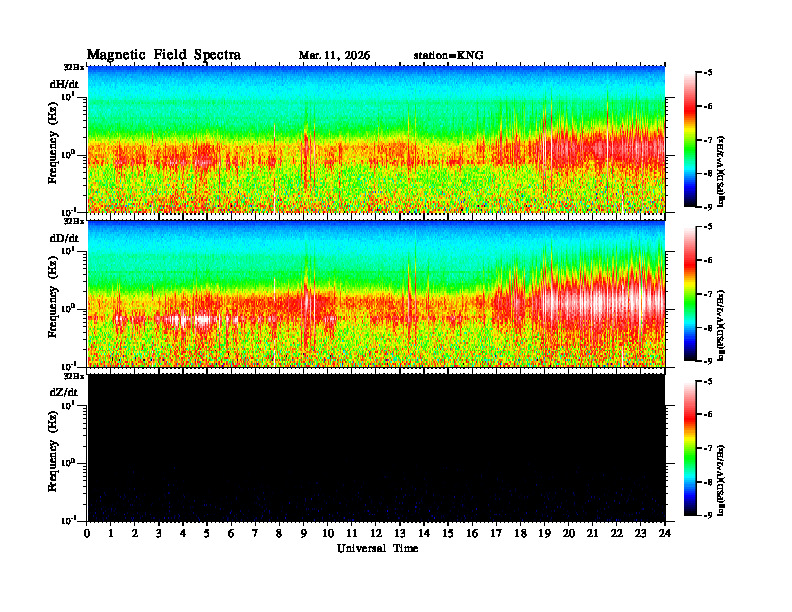The image size is (792, 612).
Task: Click the 'dD/dt' panel label
Action: tap(64, 238)
